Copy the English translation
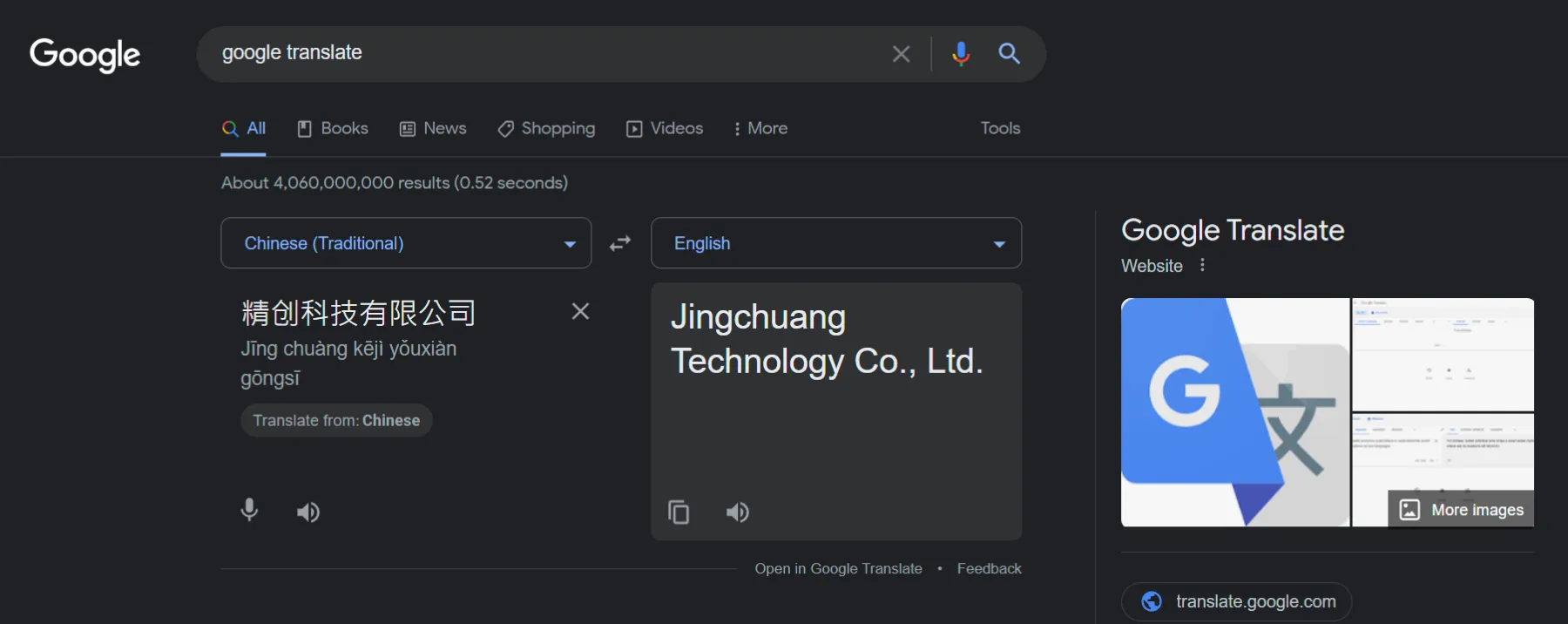This screenshot has height=624, width=1568. click(679, 512)
